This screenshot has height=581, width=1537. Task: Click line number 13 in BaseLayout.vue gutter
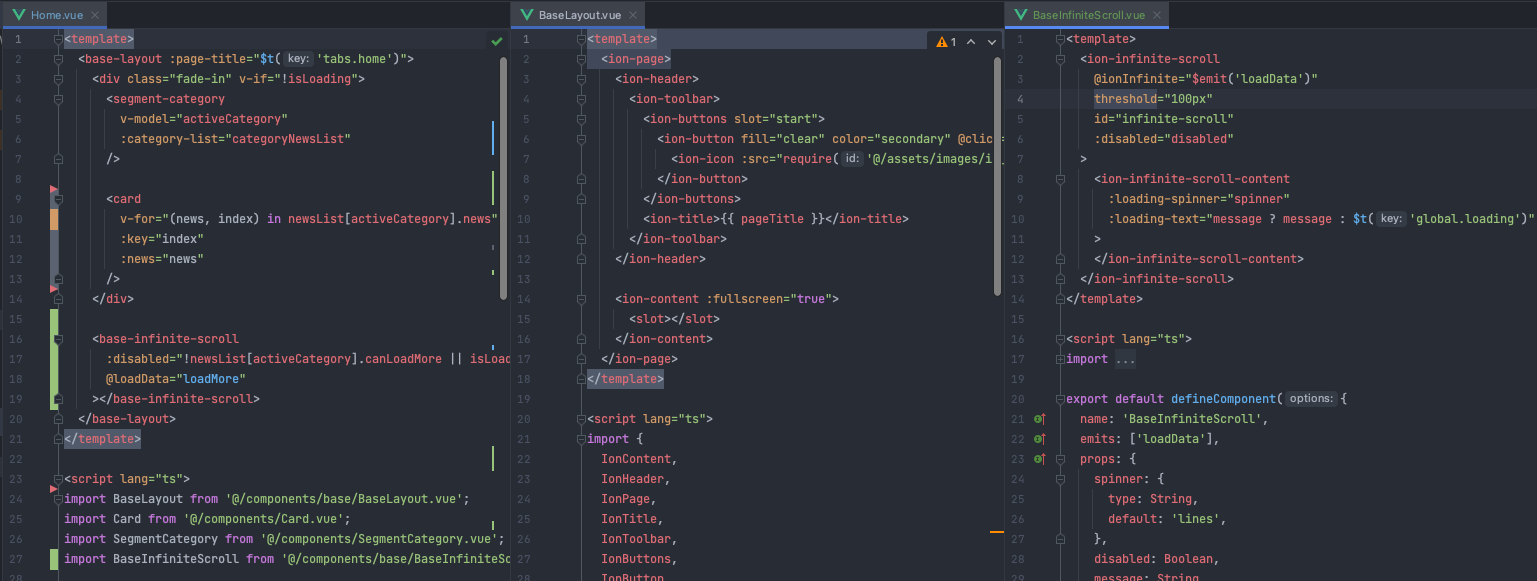[x=524, y=279]
